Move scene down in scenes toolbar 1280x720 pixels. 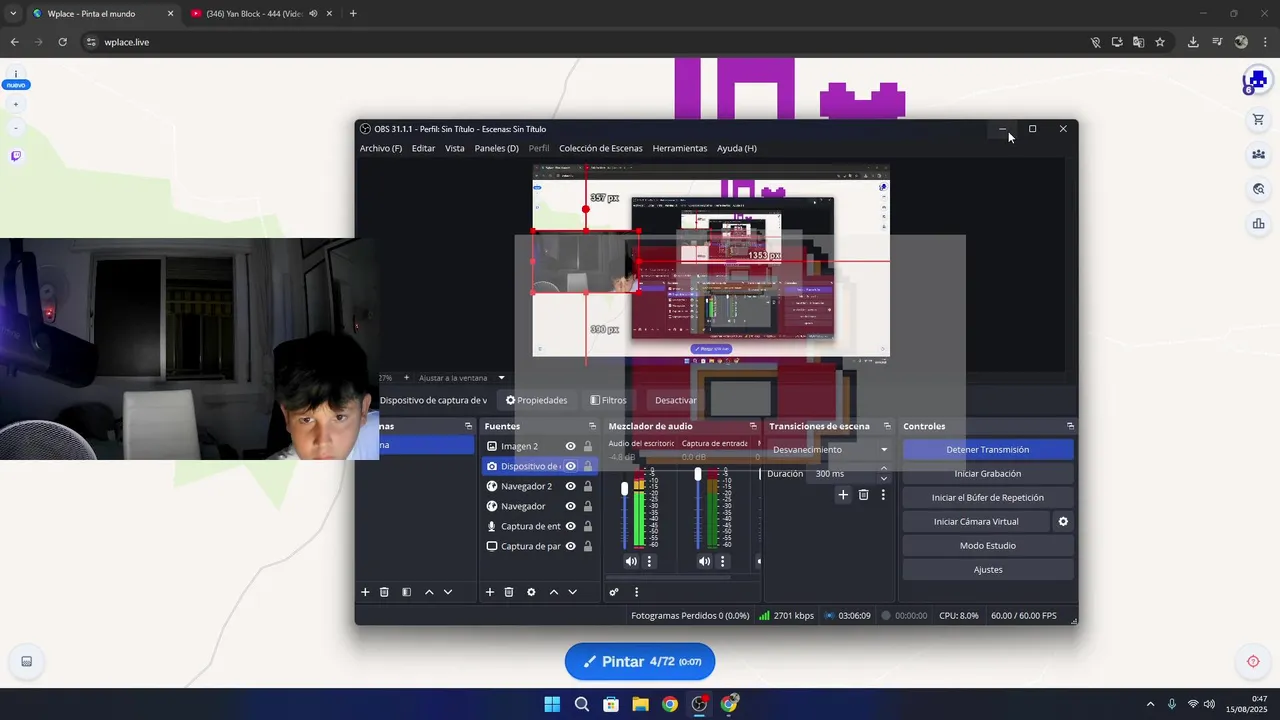coord(448,592)
